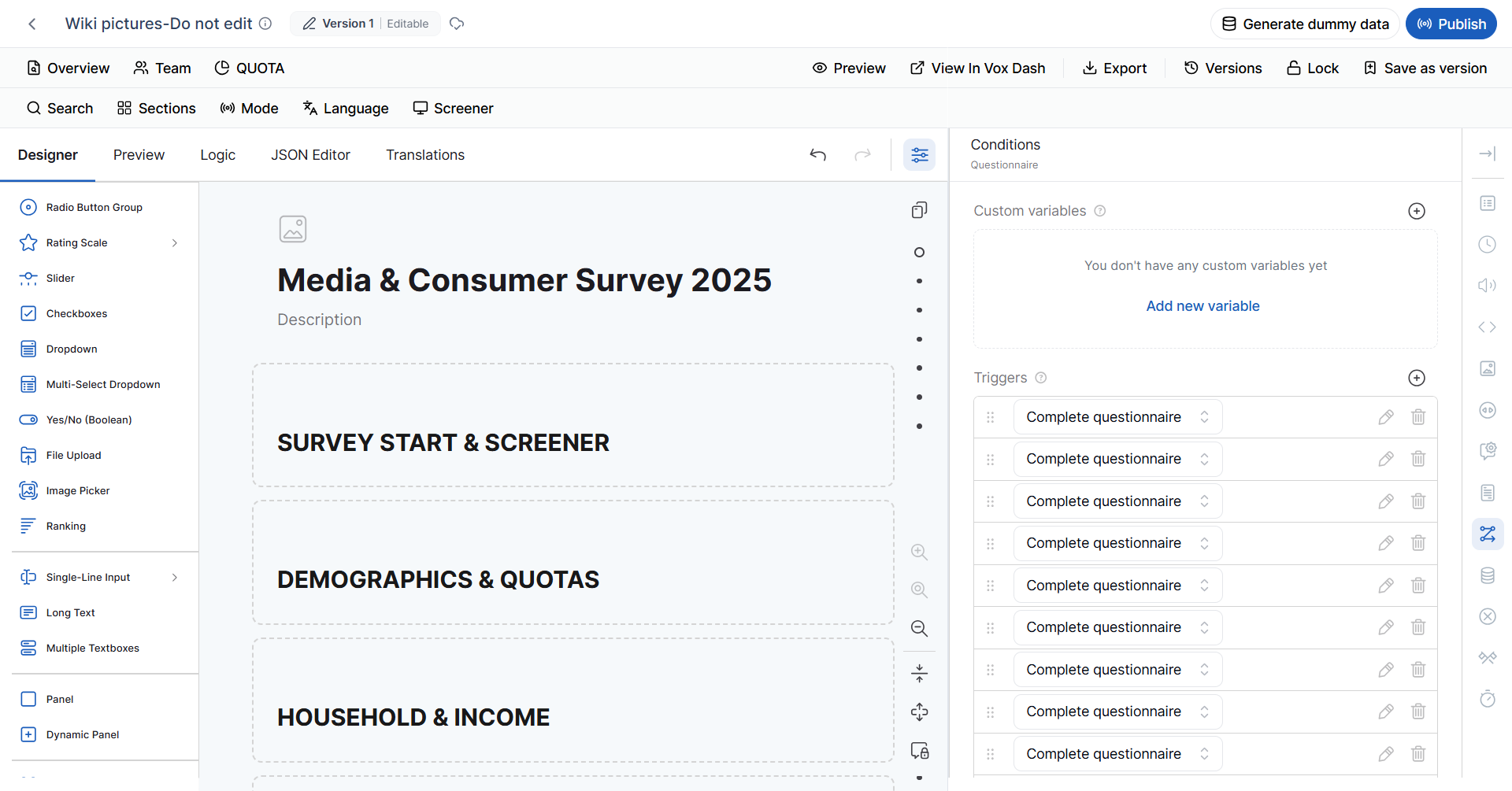Click Save as version

(1425, 68)
